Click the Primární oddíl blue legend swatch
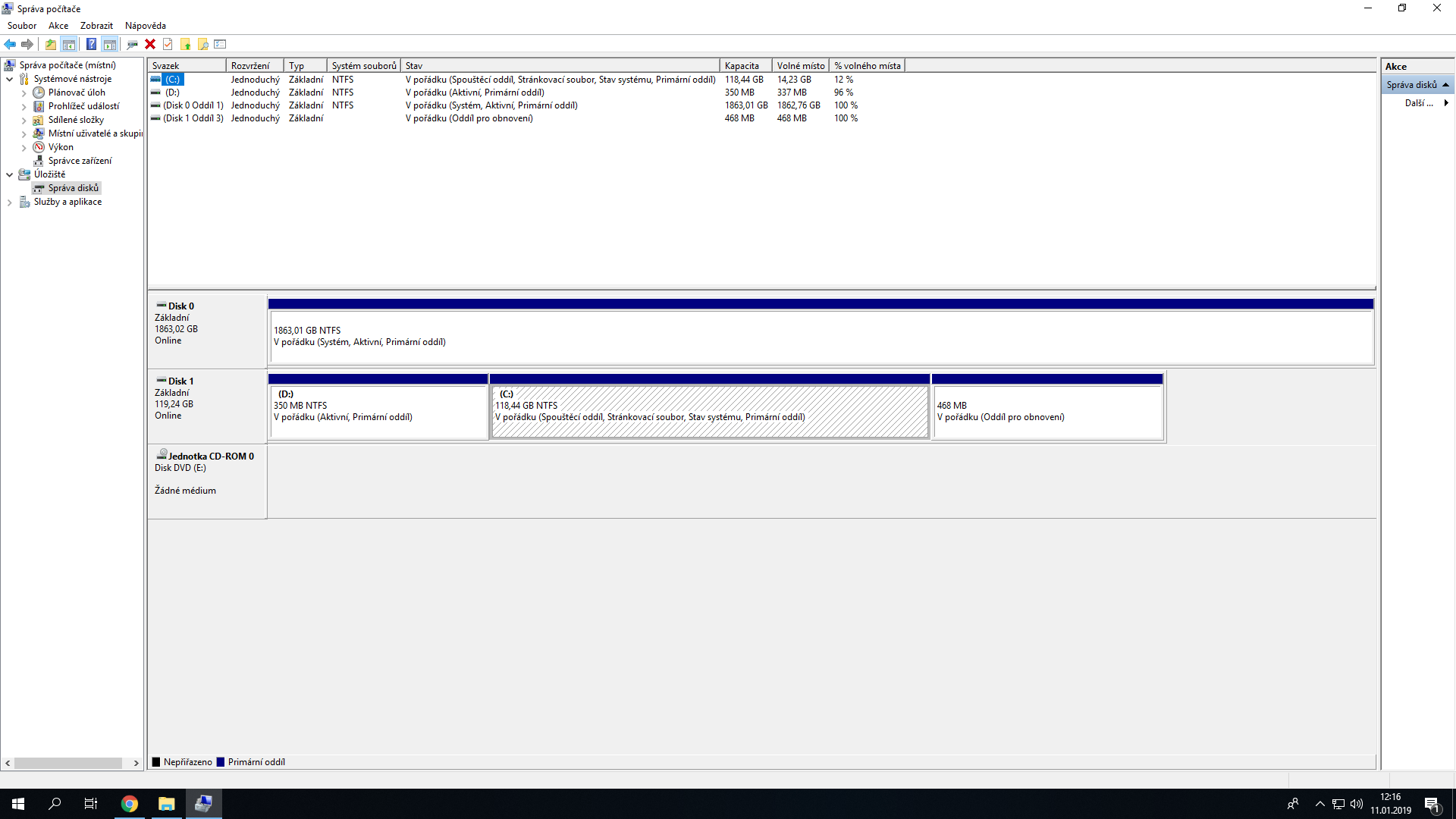1456x819 pixels. click(221, 762)
